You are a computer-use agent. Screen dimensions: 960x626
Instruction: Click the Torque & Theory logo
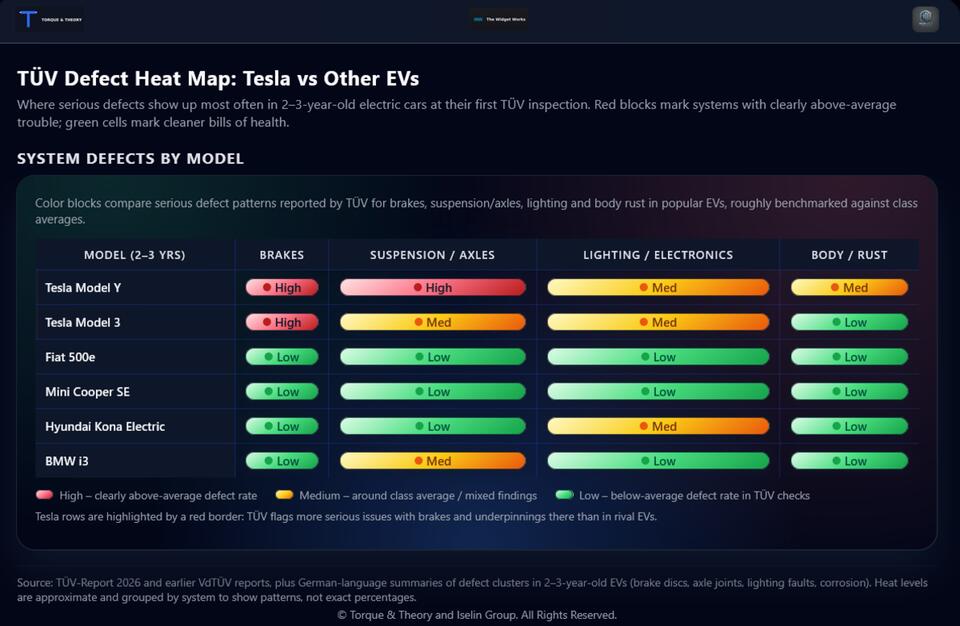point(49,19)
